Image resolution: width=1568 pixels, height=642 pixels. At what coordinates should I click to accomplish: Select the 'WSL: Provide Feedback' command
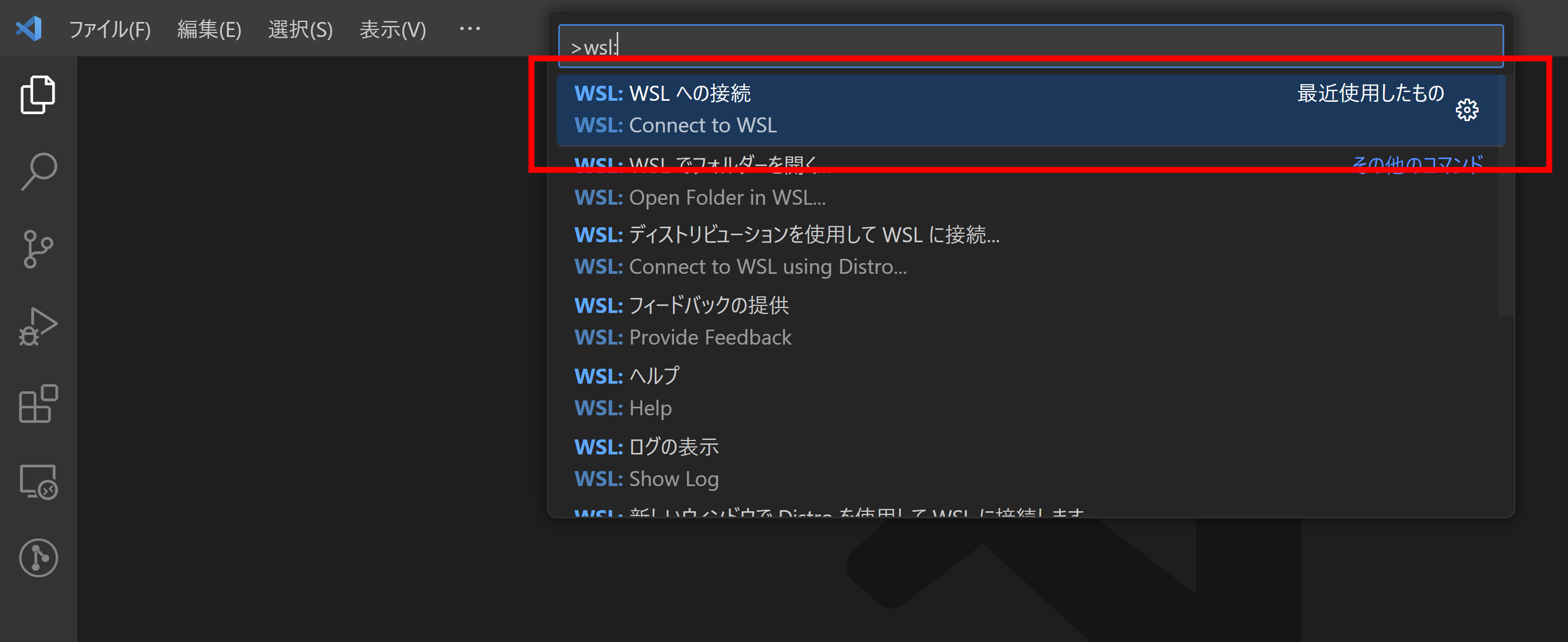[x=792, y=322]
